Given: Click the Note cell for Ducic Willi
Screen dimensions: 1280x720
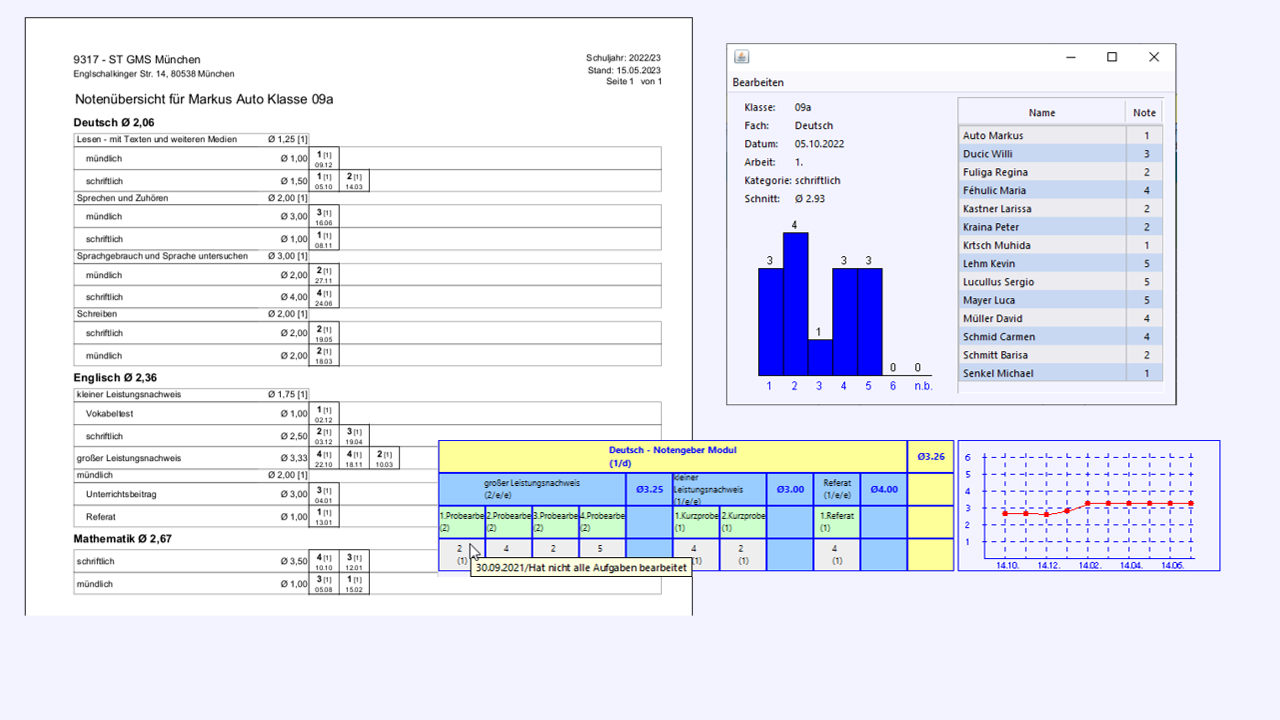Looking at the screenshot, I should [1146, 154].
